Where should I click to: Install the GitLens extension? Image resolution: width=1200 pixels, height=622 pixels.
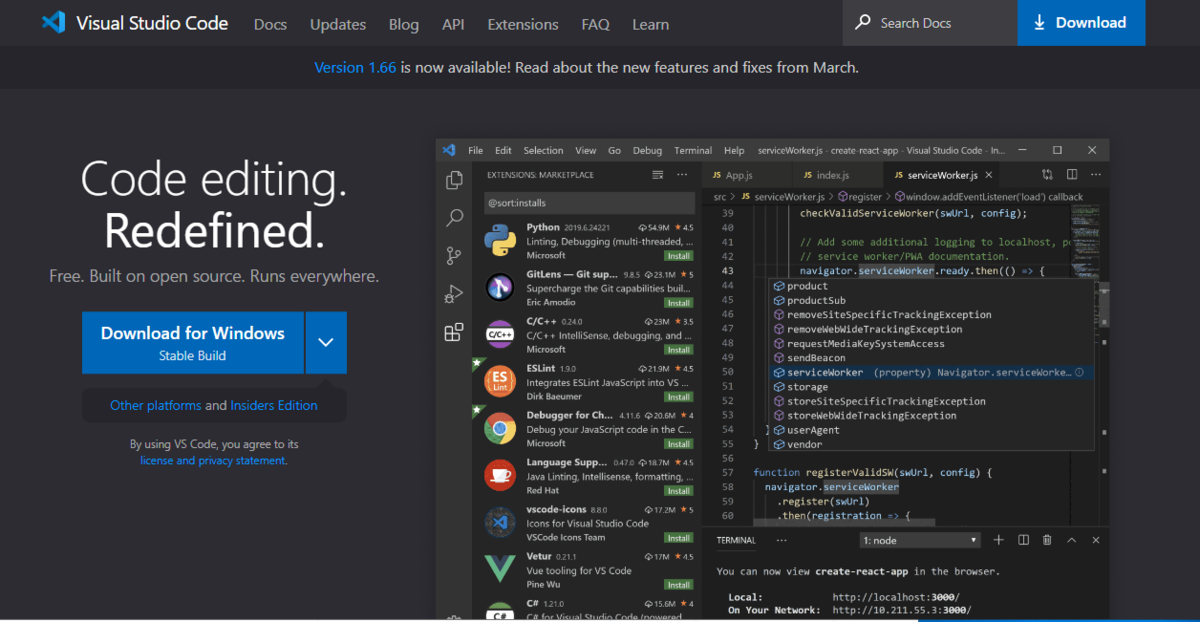pyautogui.click(x=679, y=303)
